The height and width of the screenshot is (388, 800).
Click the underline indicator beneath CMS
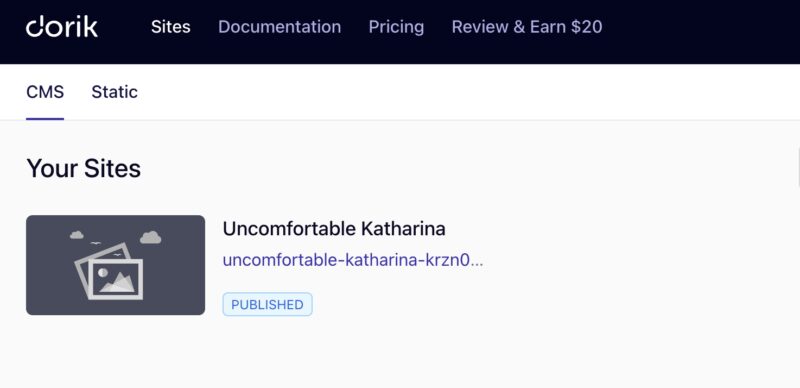pos(45,119)
